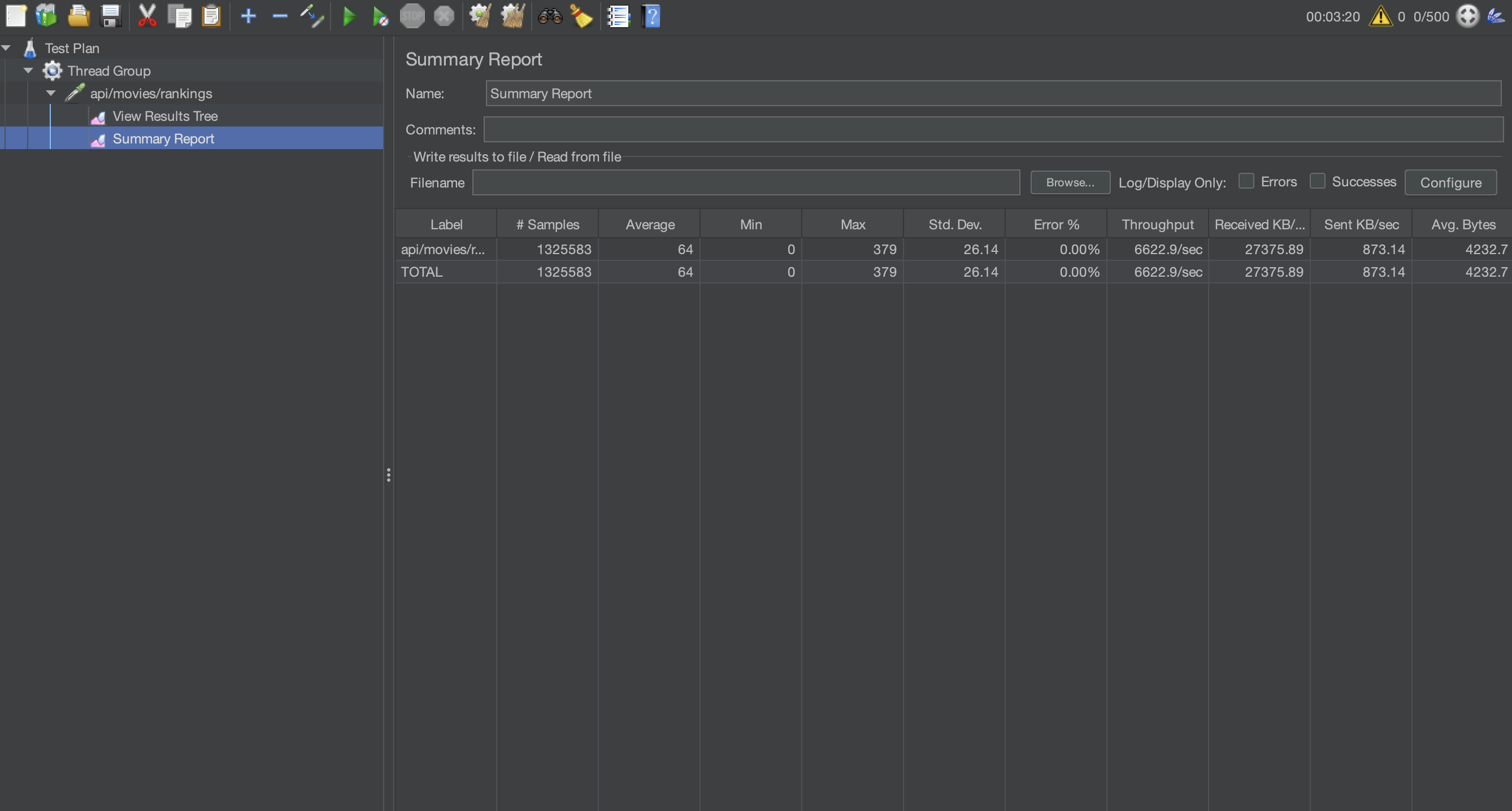Click the yellow warning triangle indicator
This screenshot has height=811, width=1512.
coord(1380,16)
